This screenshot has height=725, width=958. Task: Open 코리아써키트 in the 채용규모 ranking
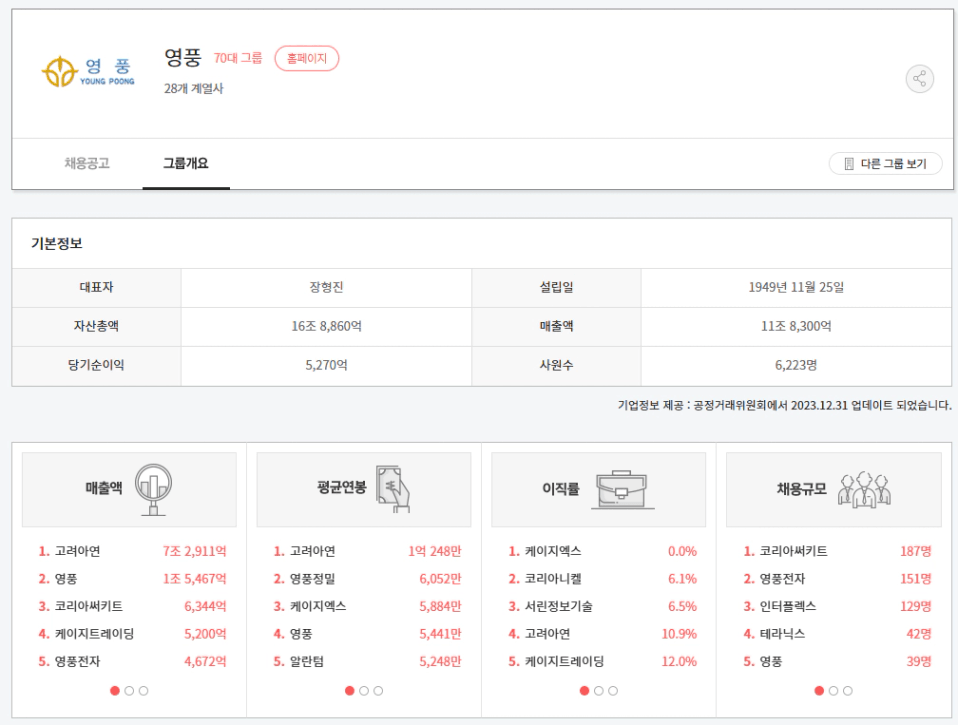[793, 551]
